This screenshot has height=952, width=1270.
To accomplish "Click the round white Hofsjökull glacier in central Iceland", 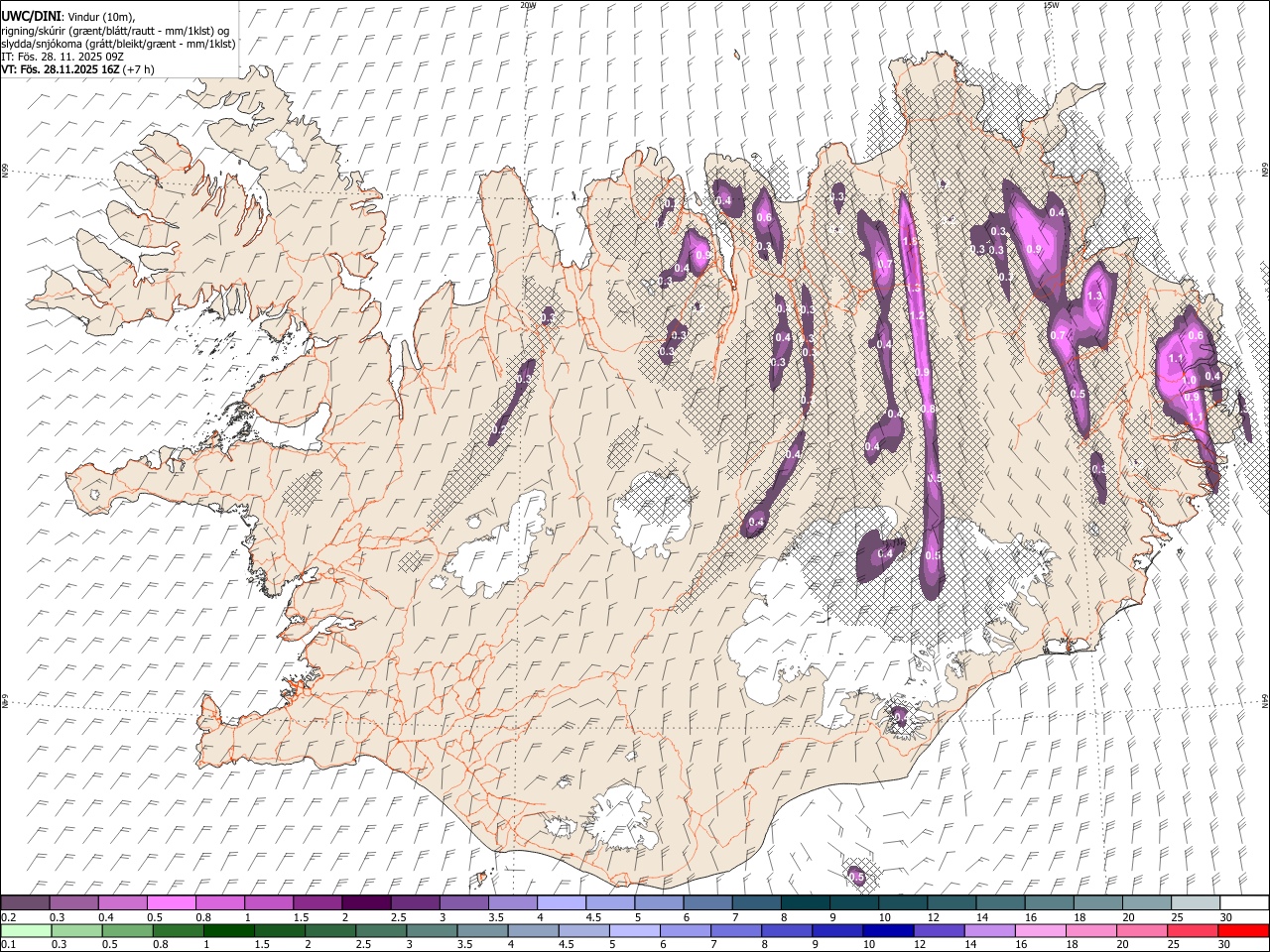I will coord(652,514).
